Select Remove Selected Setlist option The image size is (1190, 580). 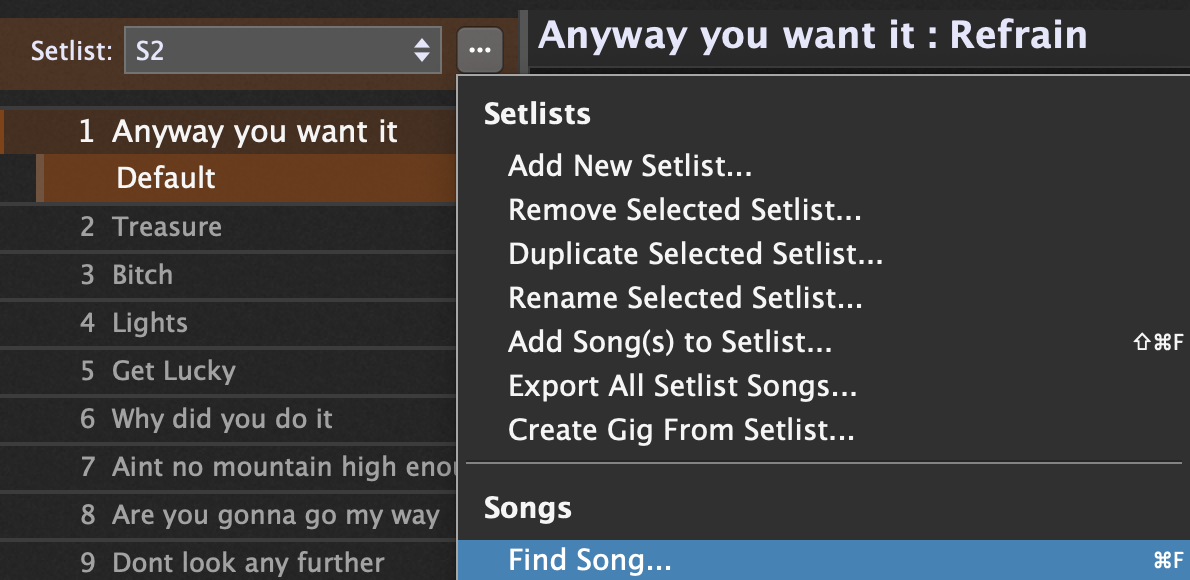[685, 210]
